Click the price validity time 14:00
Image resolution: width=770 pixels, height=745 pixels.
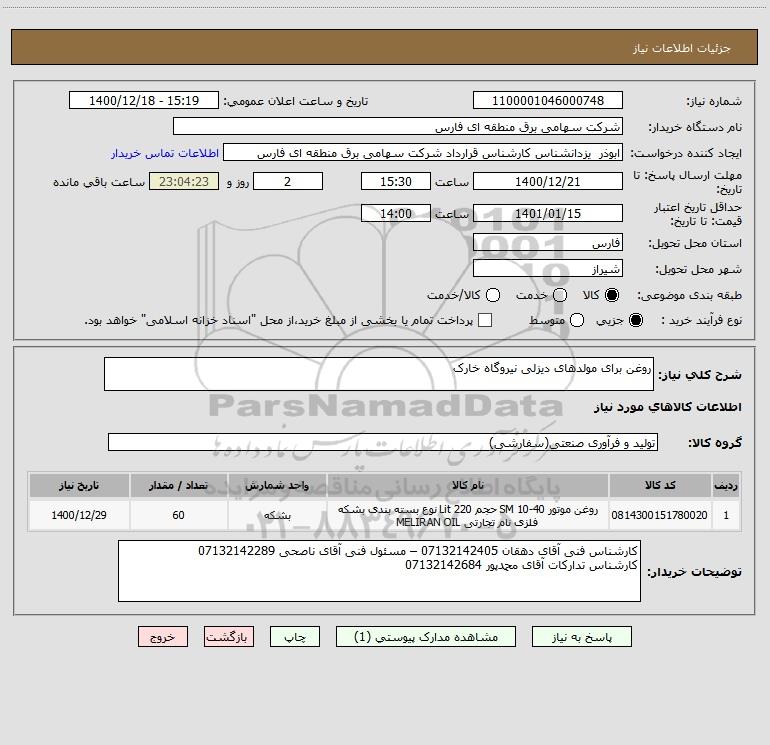(396, 213)
